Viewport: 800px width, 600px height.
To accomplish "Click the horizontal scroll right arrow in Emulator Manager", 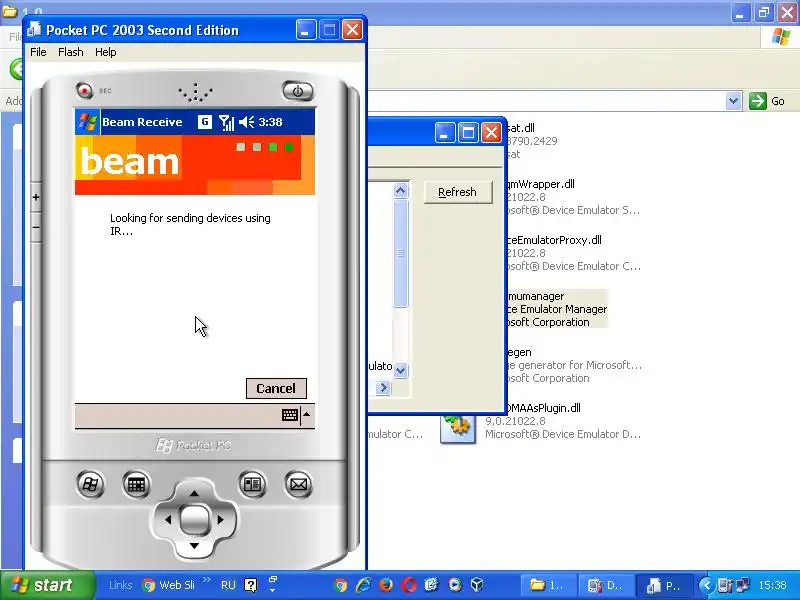I will tap(383, 388).
